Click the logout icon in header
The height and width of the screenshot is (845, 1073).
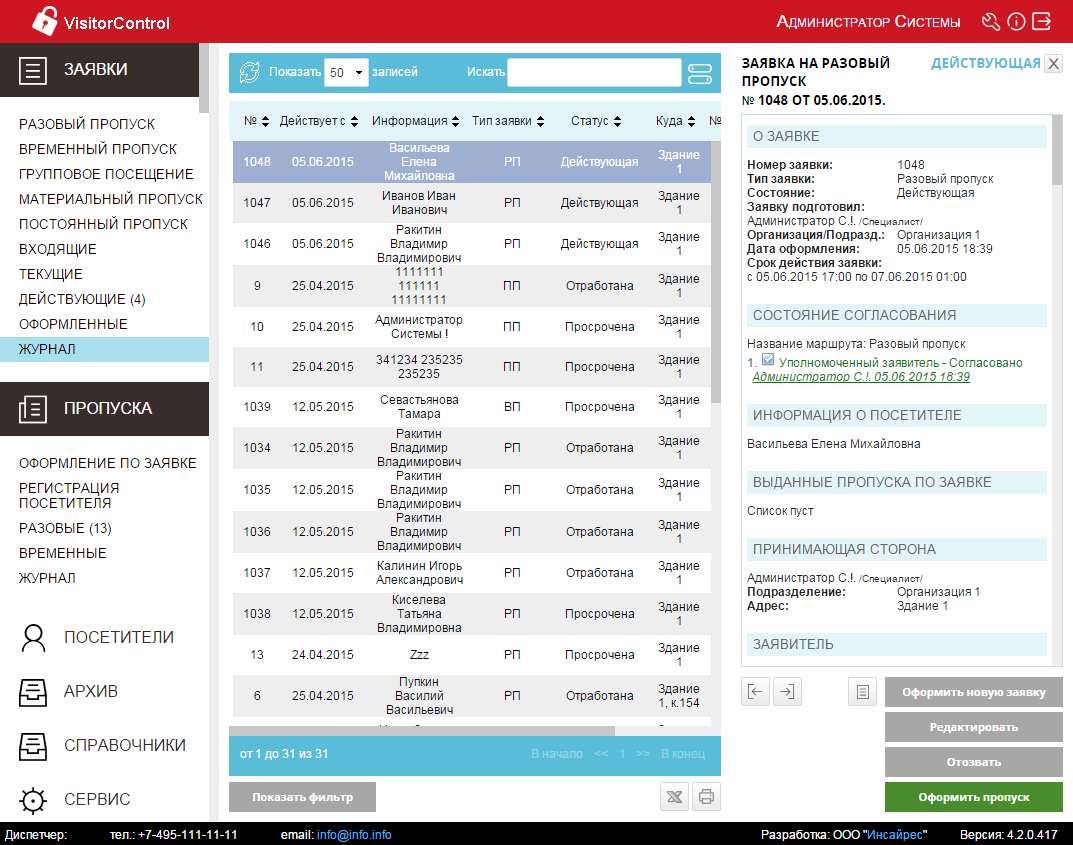coord(1042,22)
